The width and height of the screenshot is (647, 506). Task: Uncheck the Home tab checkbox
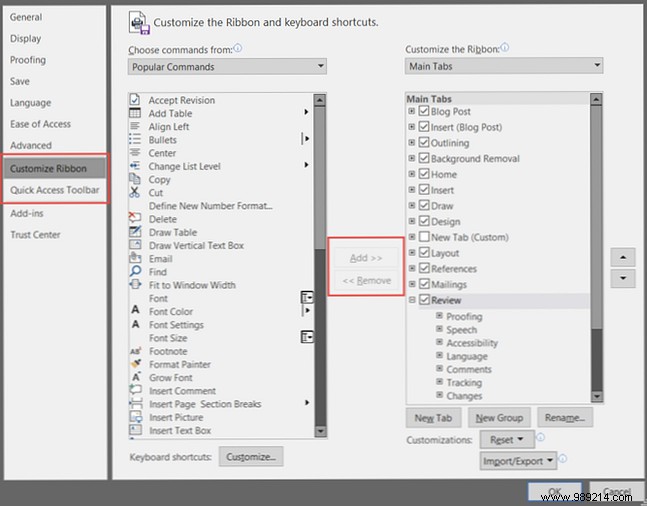pos(424,174)
